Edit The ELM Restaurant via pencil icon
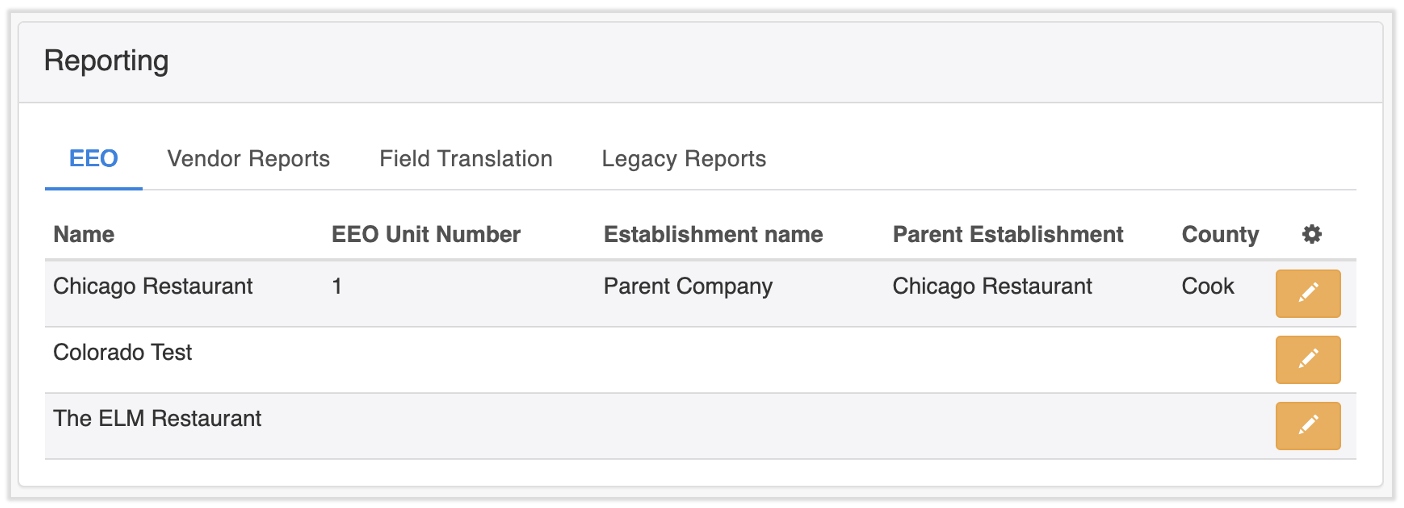Image resolution: width=1404 pixels, height=508 pixels. (1307, 425)
